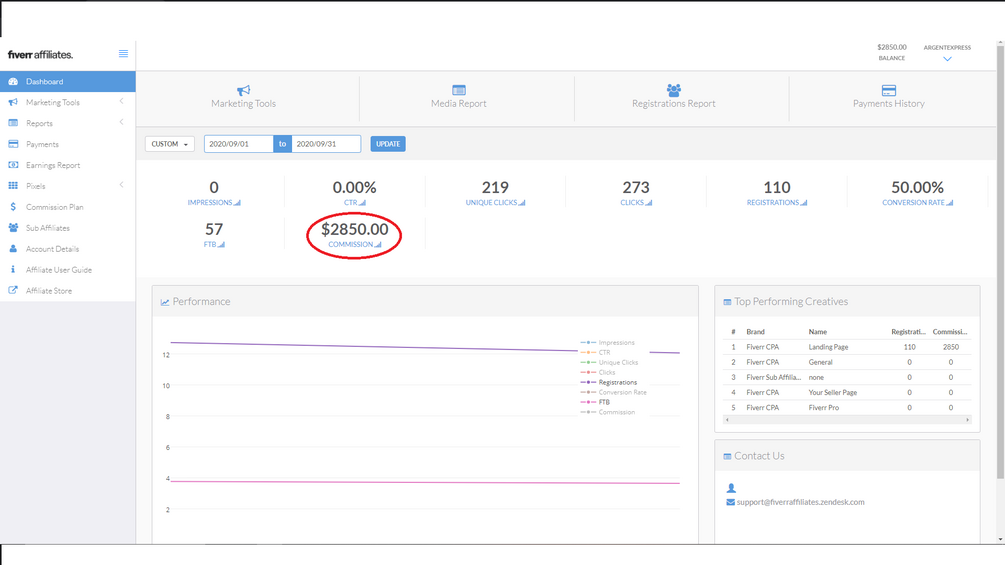The image size is (1005, 565).
Task: Click the UPDATE button
Action: 388,144
